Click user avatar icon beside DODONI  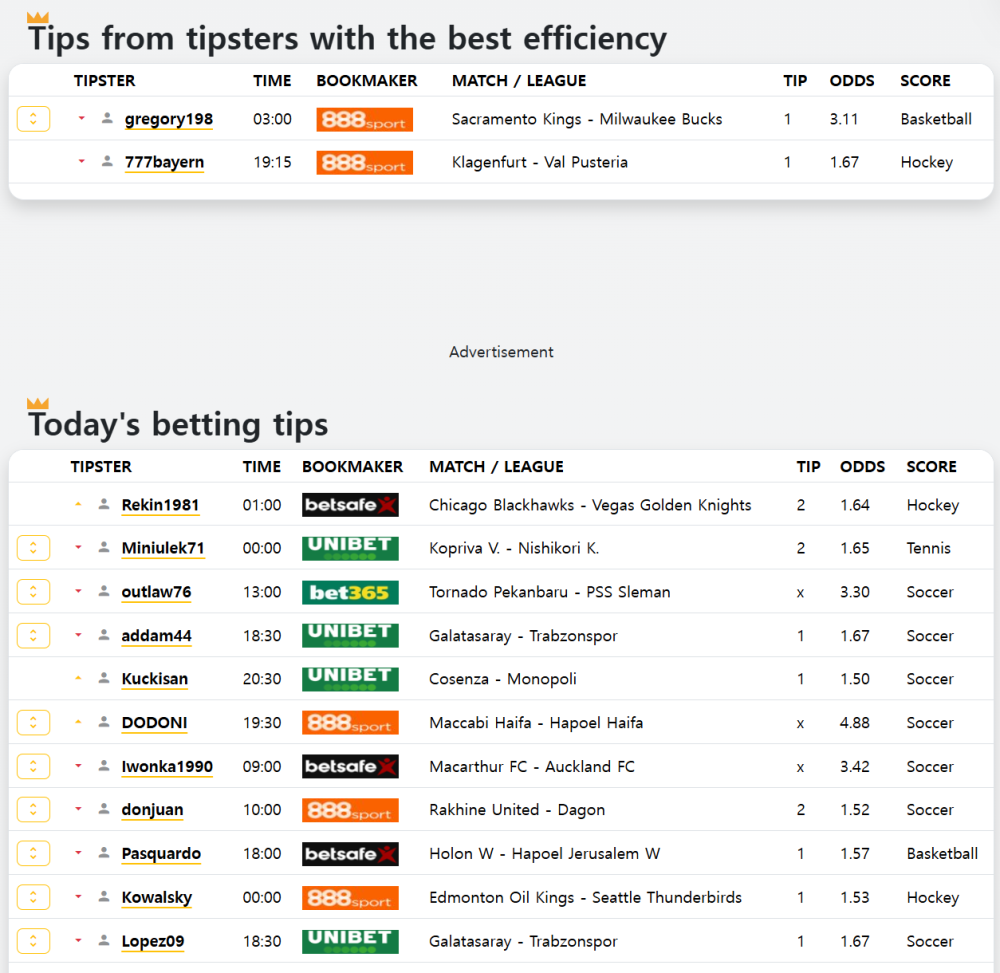tap(104, 722)
